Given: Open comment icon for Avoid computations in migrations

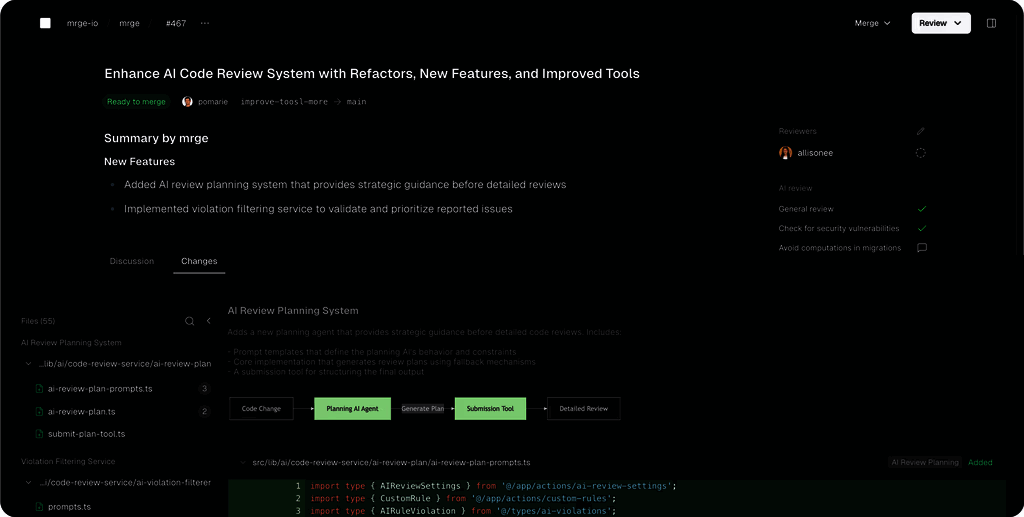Looking at the screenshot, I should pos(922,248).
